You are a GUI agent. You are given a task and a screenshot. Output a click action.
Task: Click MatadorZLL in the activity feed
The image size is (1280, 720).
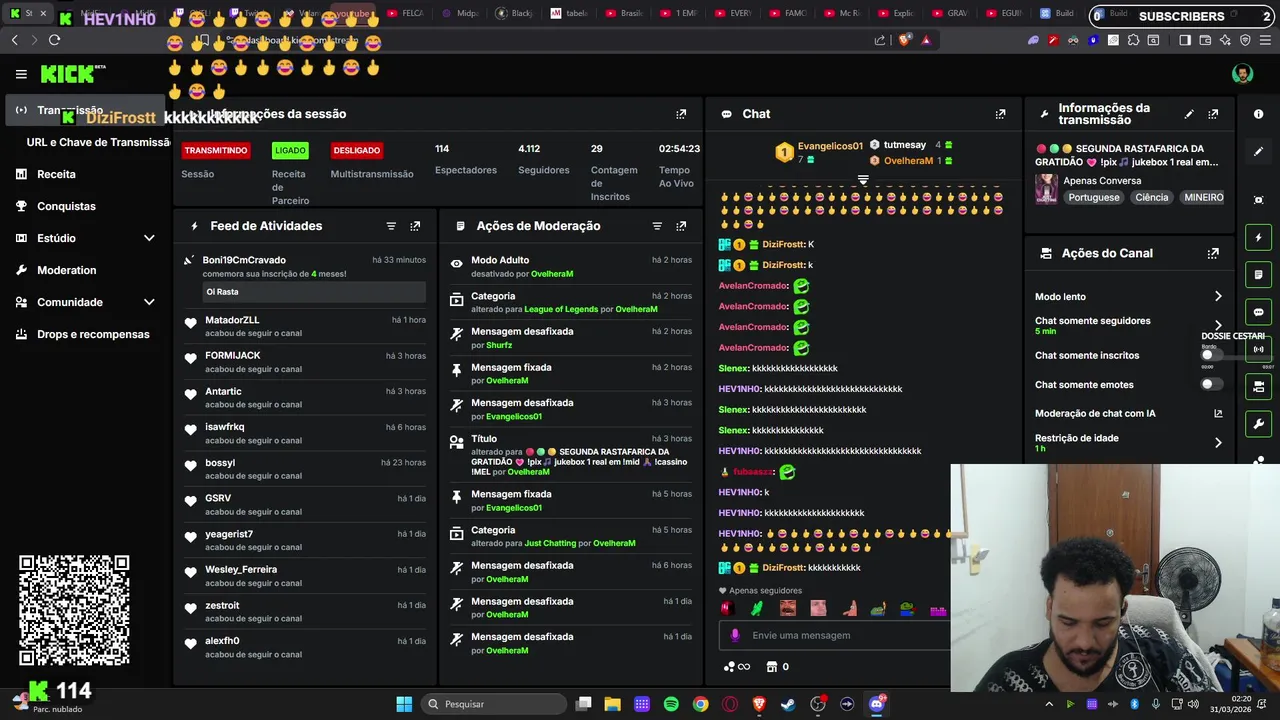click(x=232, y=320)
